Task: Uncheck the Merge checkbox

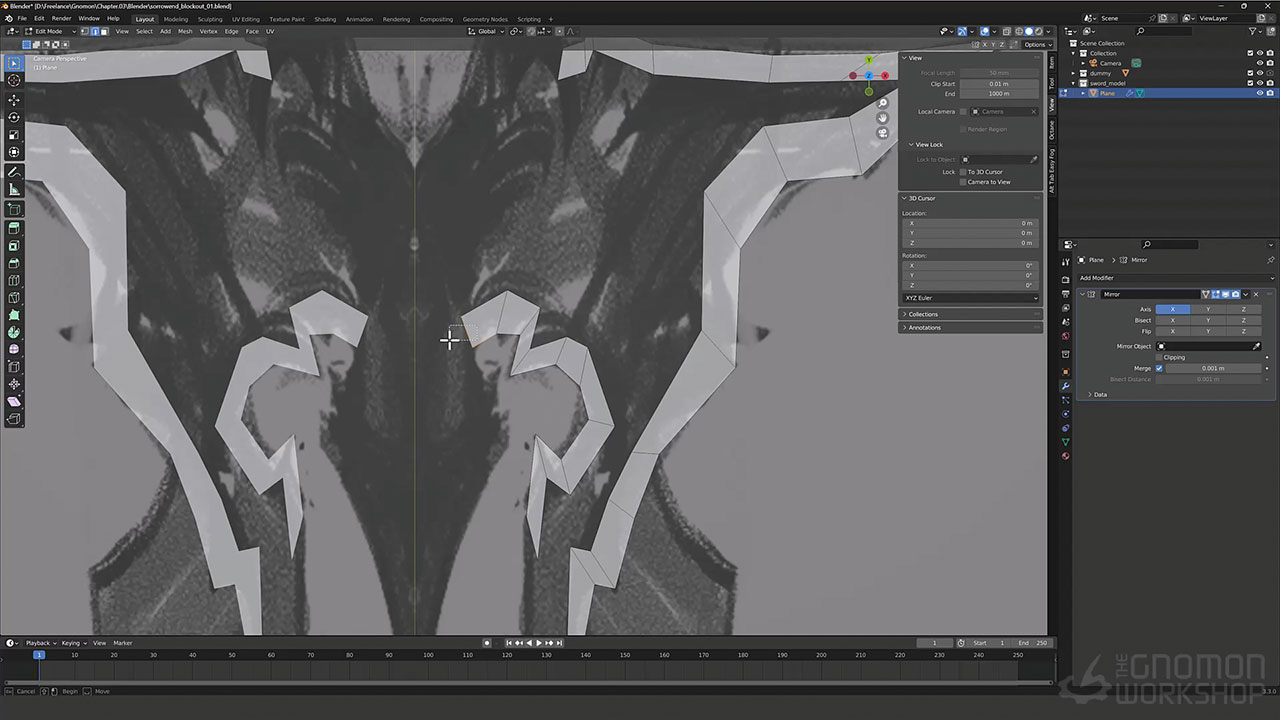Action: click(x=1159, y=368)
